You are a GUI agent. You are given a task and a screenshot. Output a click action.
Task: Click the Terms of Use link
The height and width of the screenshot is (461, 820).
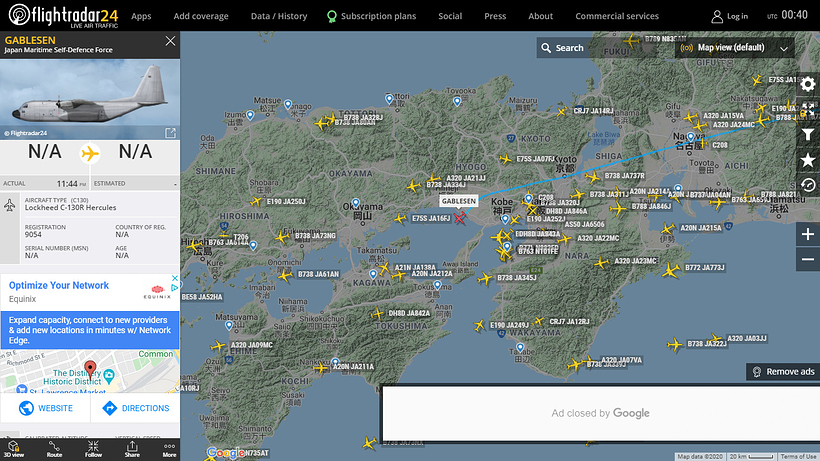tap(798, 456)
